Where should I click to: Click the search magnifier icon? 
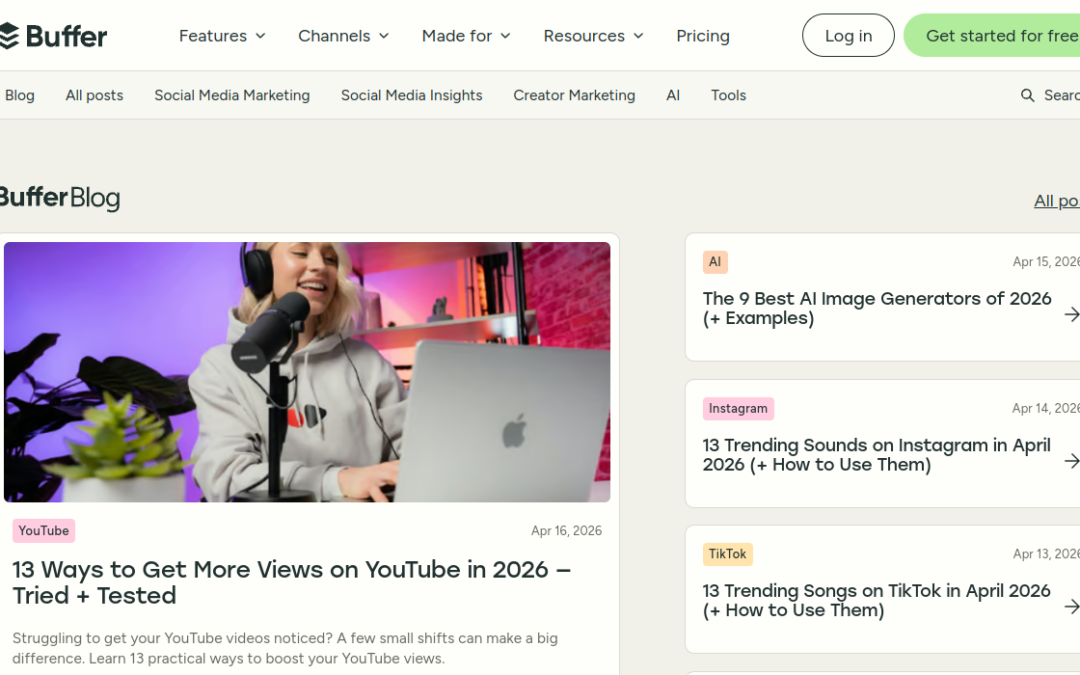[1027, 95]
